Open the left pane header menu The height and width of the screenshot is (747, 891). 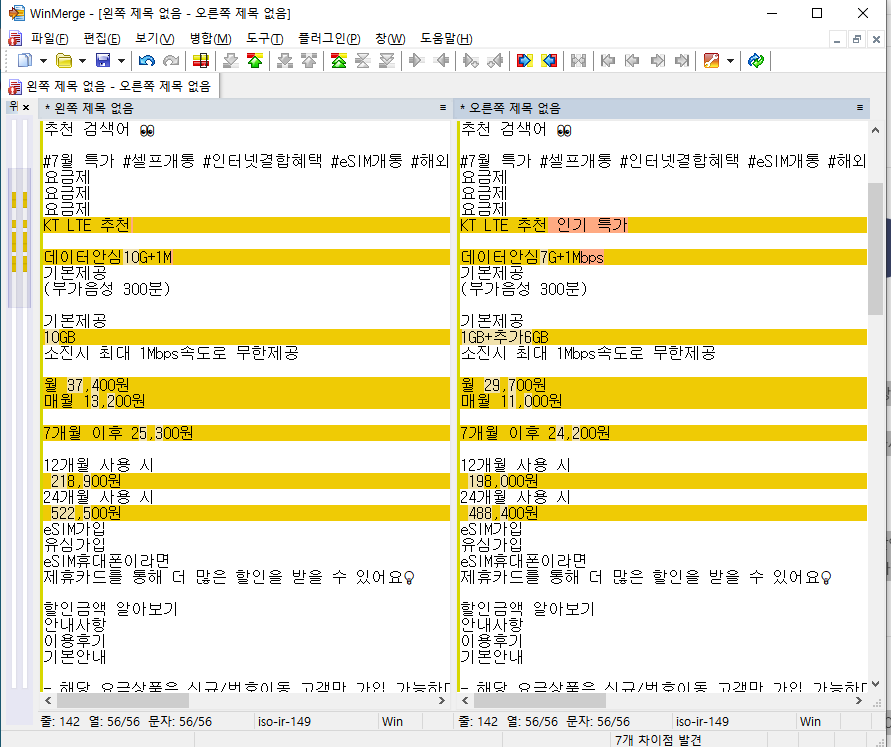click(443, 108)
